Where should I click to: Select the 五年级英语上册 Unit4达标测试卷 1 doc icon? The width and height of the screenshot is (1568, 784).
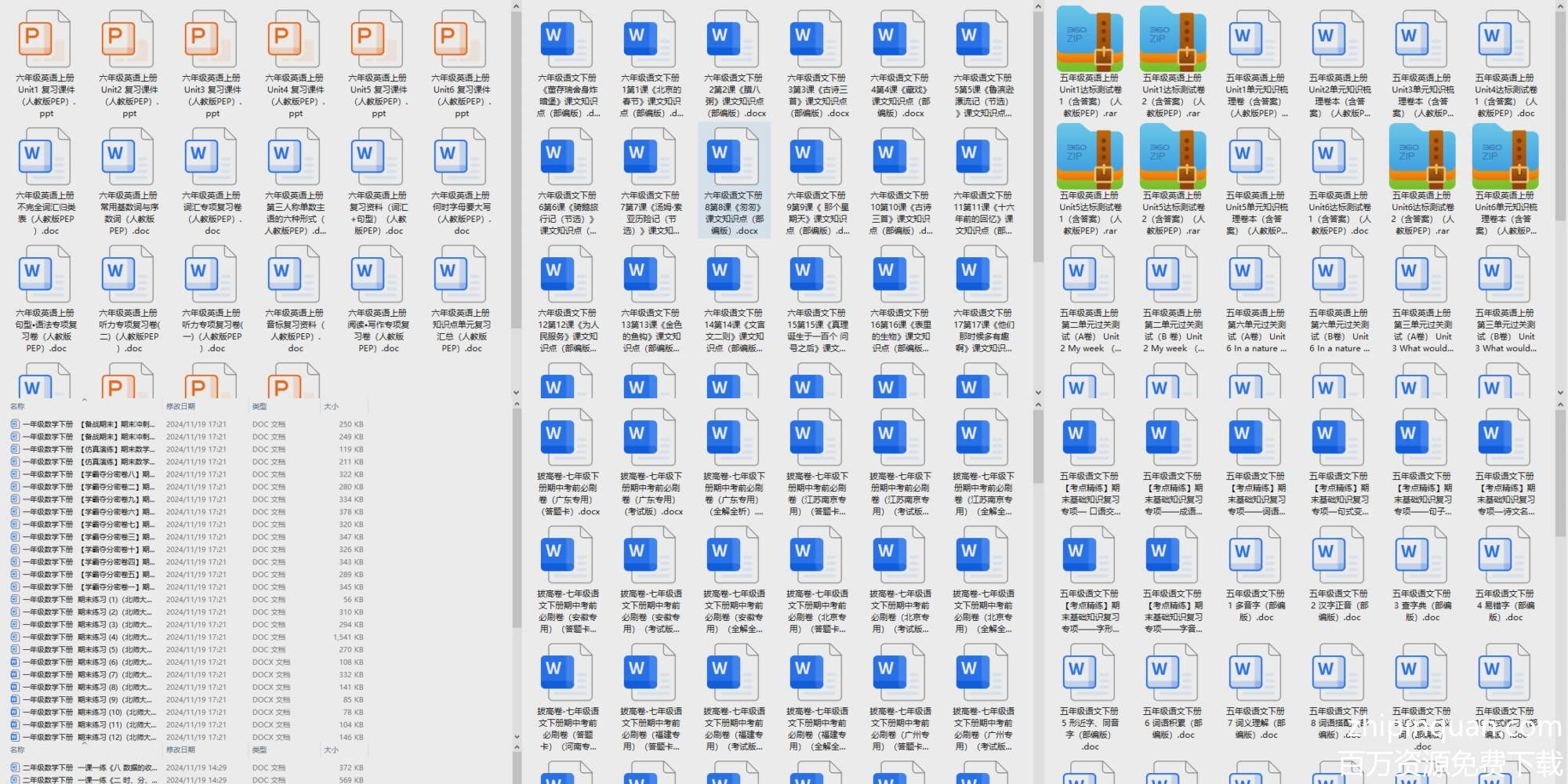coord(1505,38)
